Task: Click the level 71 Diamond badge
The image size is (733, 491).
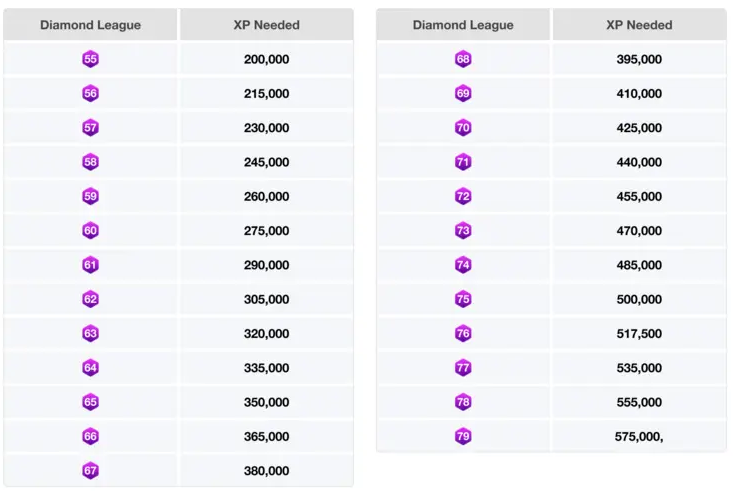Action: (x=463, y=162)
